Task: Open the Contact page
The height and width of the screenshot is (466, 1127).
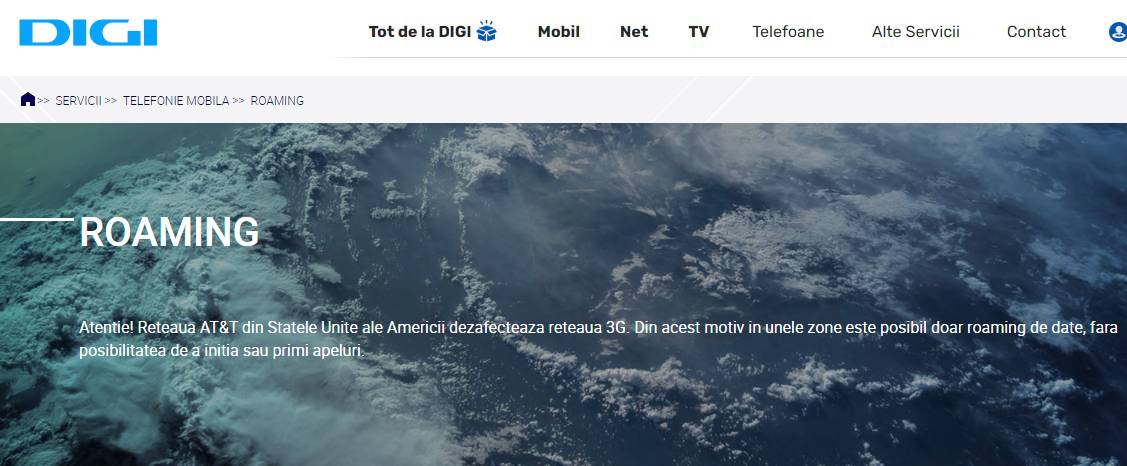Action: pyautogui.click(x=1036, y=32)
